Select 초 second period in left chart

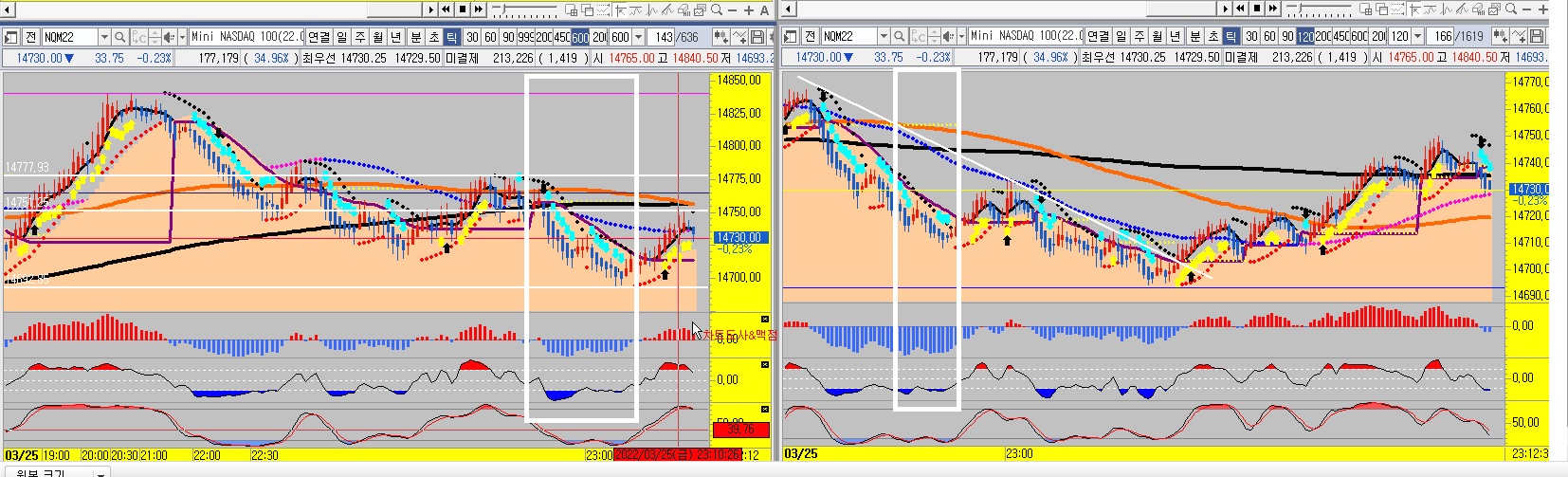click(434, 37)
